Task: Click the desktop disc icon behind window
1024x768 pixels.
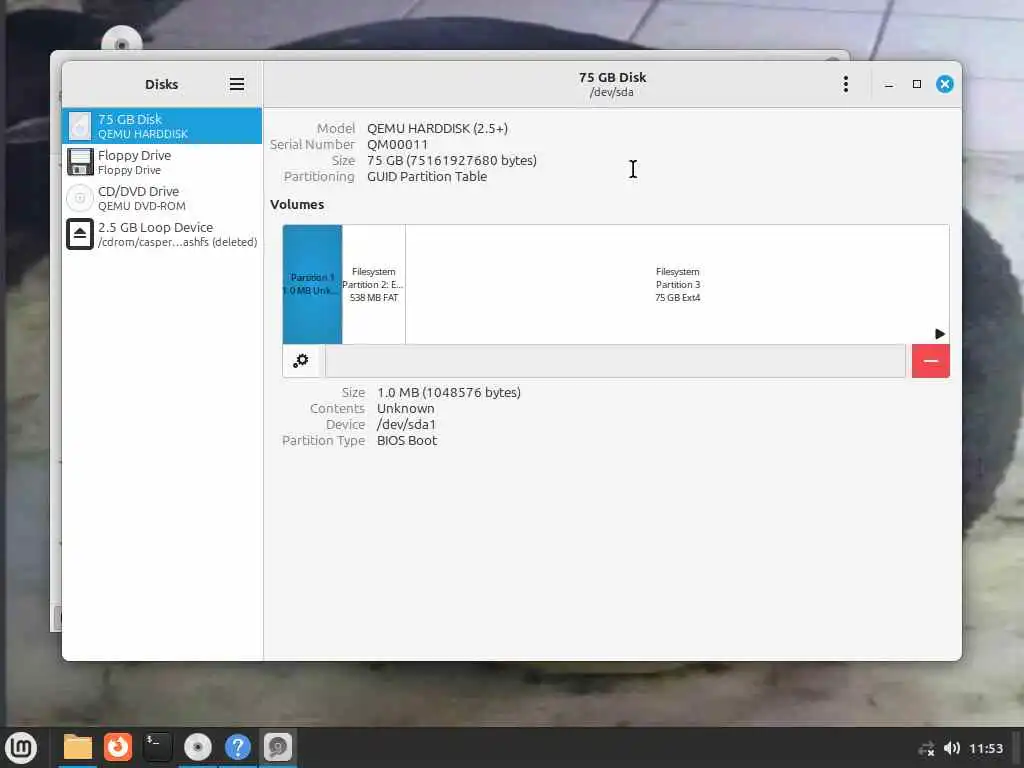Action: tap(121, 41)
